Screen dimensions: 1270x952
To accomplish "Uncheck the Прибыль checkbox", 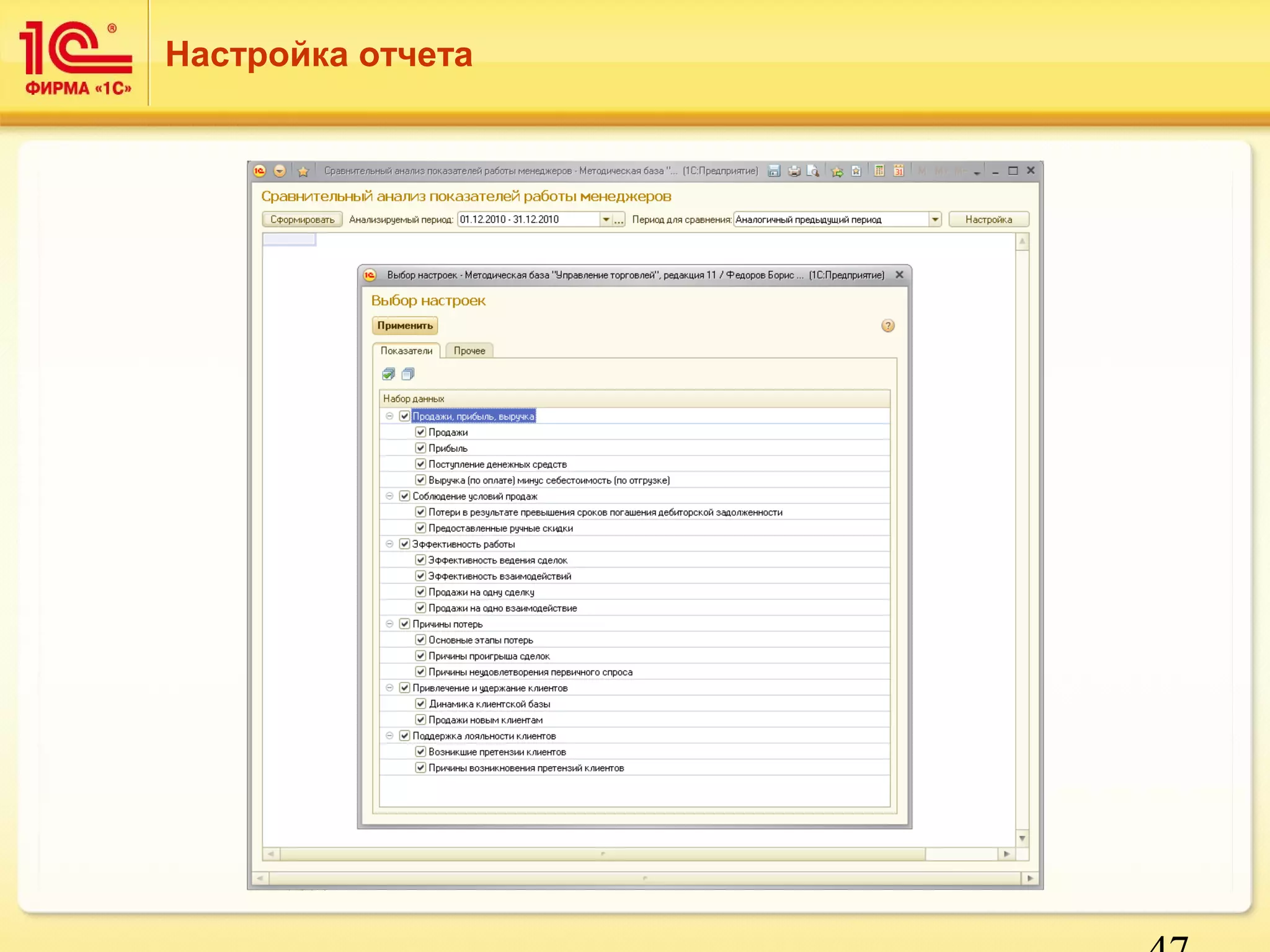I will click(420, 448).
